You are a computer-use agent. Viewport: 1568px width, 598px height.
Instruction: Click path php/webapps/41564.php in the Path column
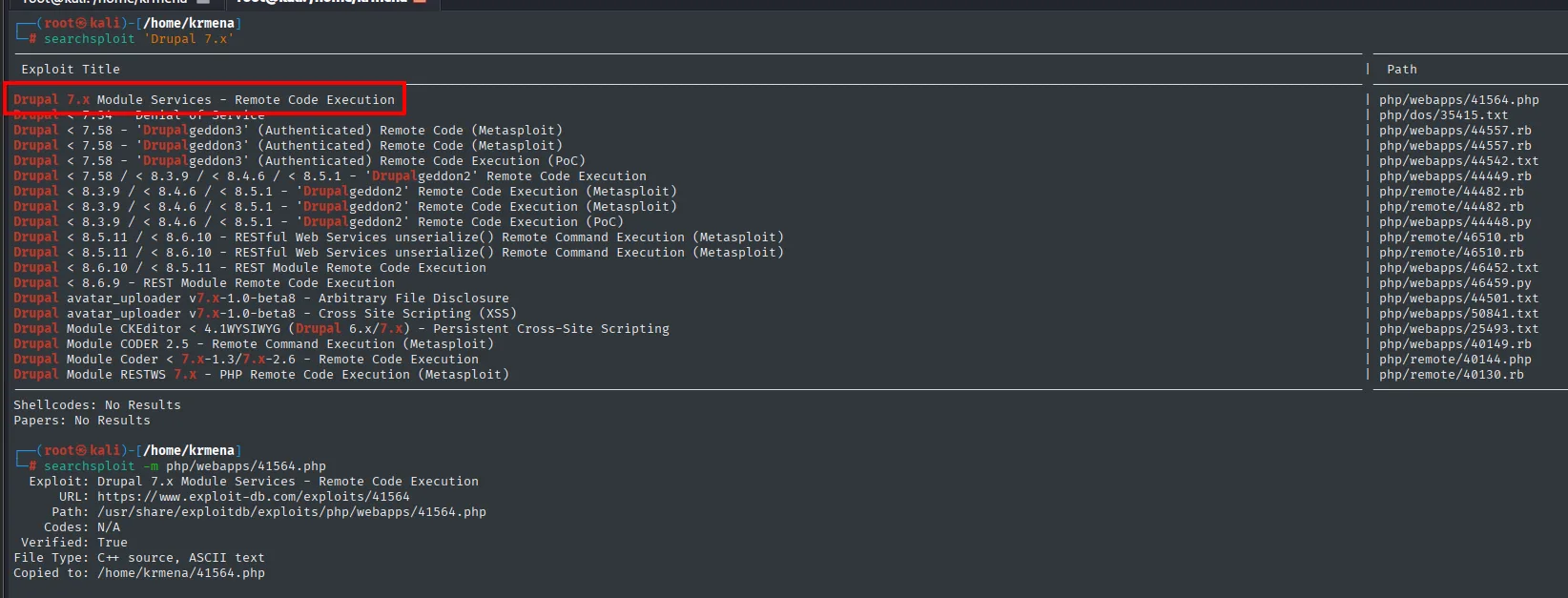tap(1458, 100)
